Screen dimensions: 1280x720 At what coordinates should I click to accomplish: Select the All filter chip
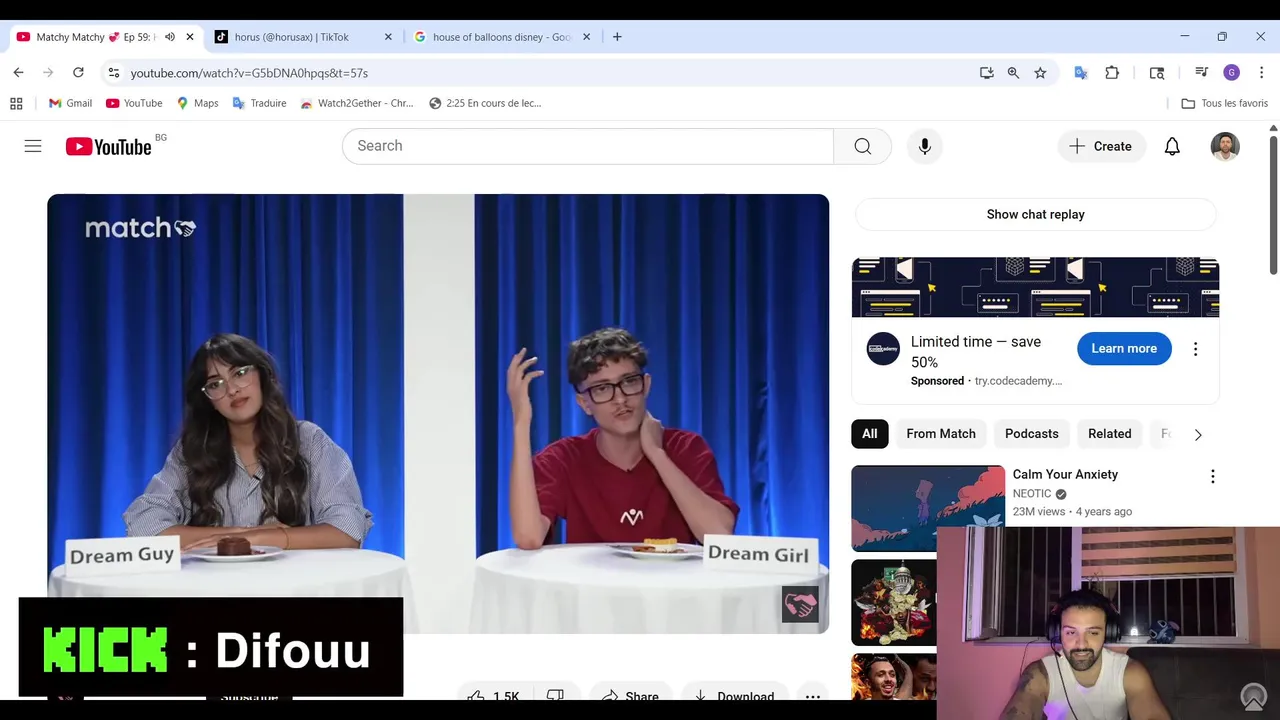870,433
